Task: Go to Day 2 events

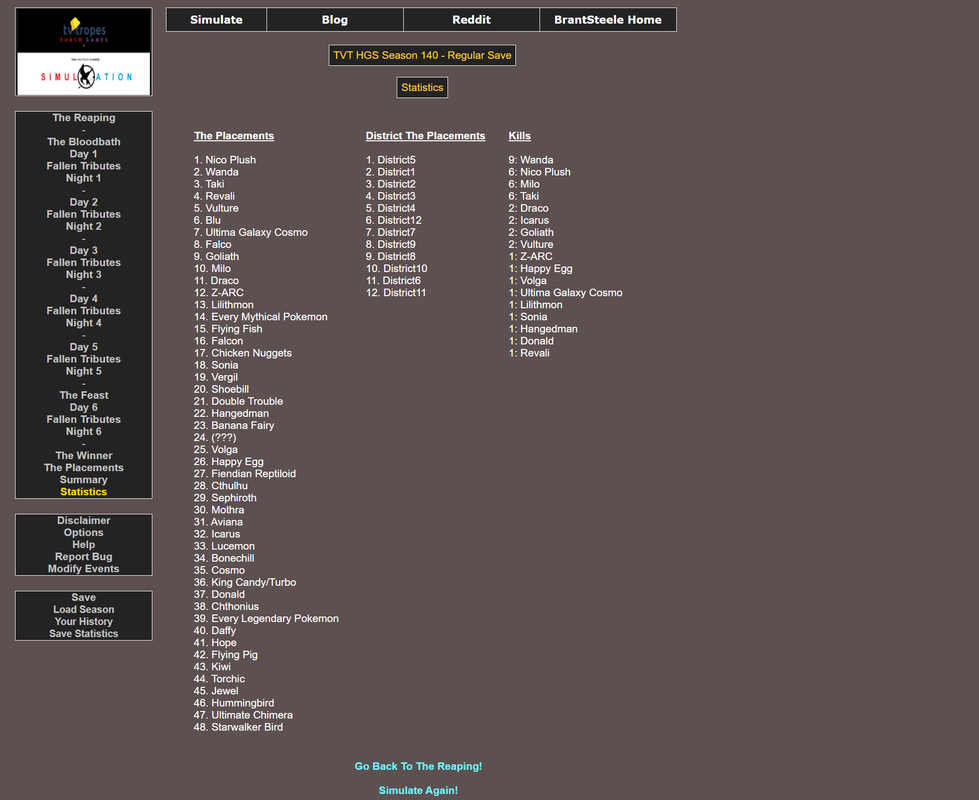Action: point(84,202)
